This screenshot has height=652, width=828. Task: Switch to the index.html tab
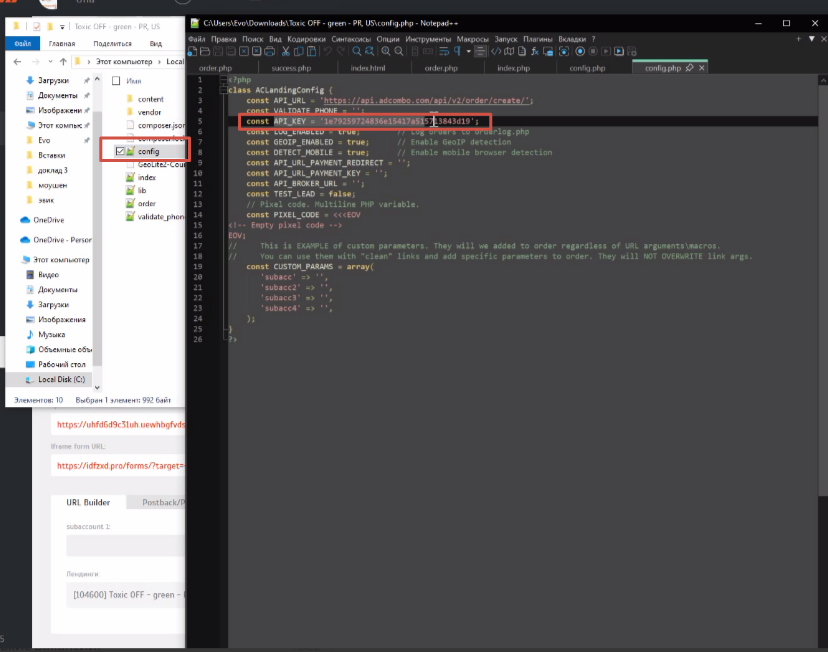(x=367, y=68)
